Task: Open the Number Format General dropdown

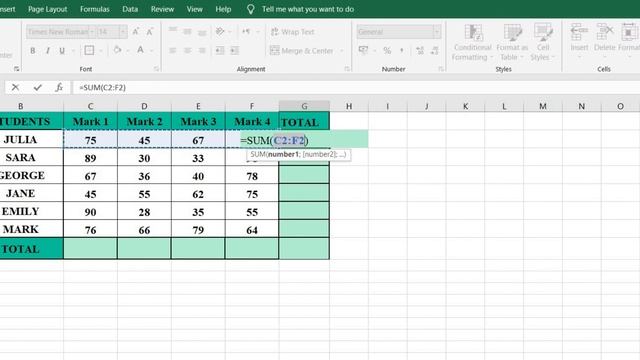Action: coord(437,32)
